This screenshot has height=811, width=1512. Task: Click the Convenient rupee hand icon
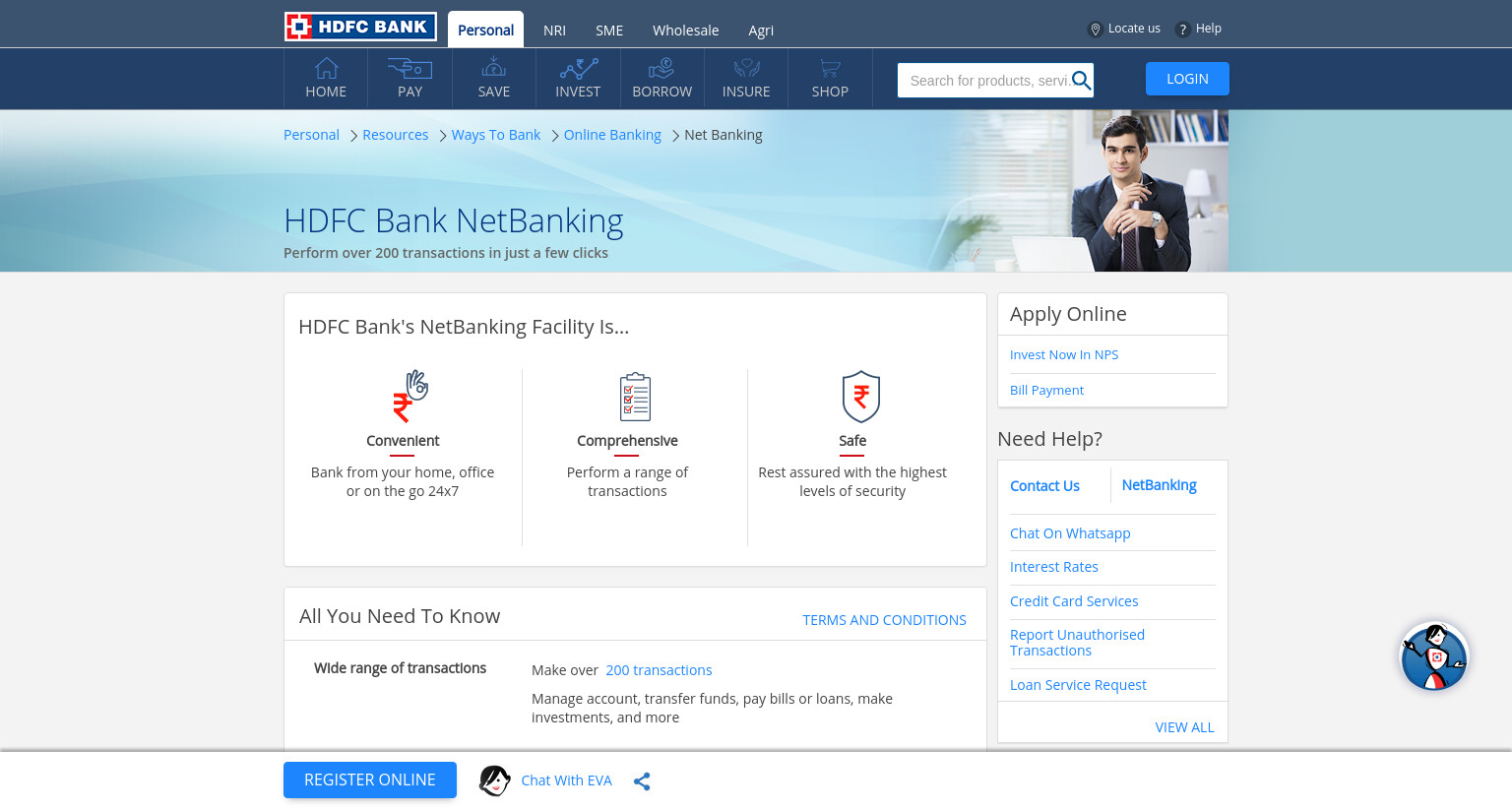(409, 396)
